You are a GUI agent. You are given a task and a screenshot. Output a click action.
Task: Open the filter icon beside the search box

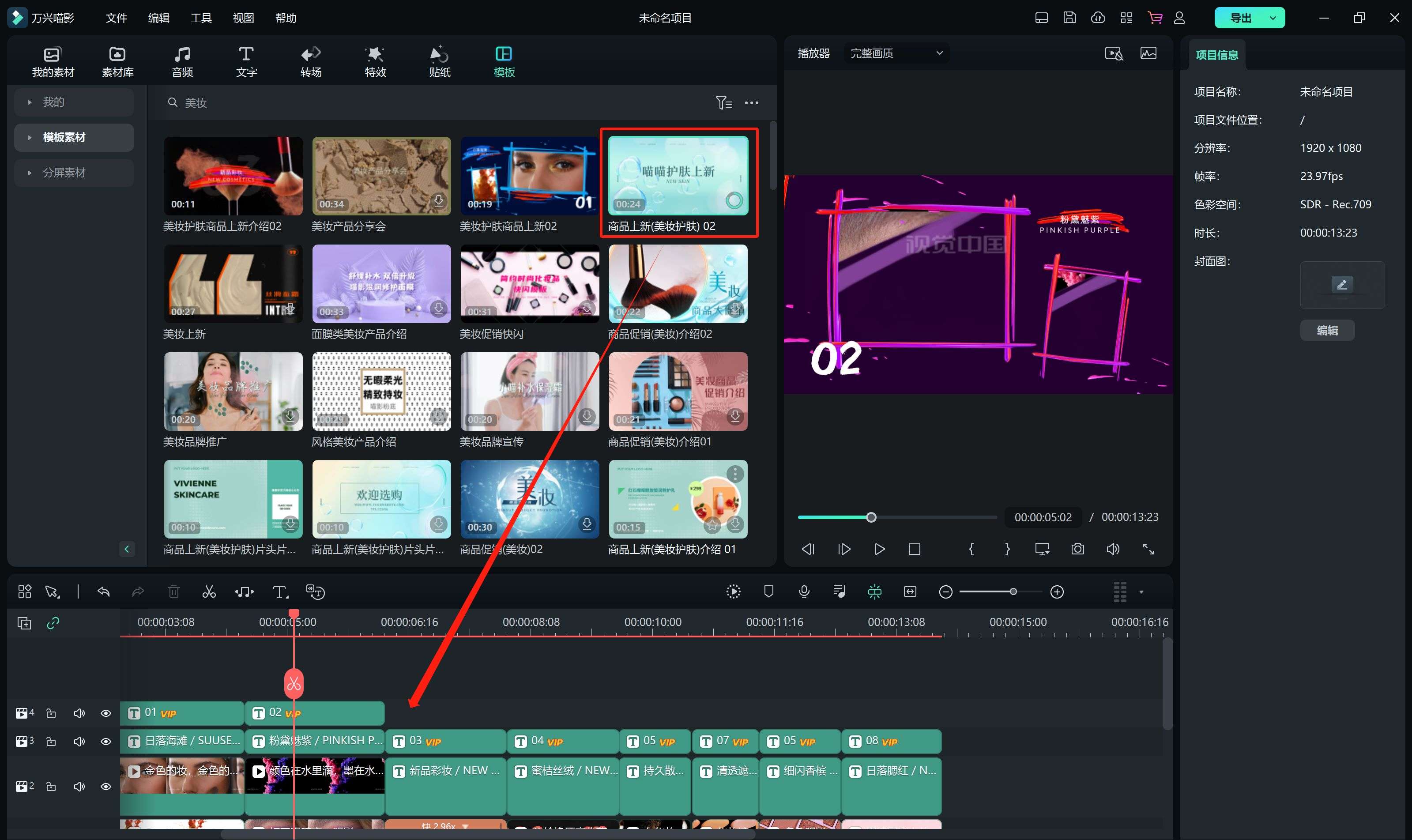coord(723,103)
